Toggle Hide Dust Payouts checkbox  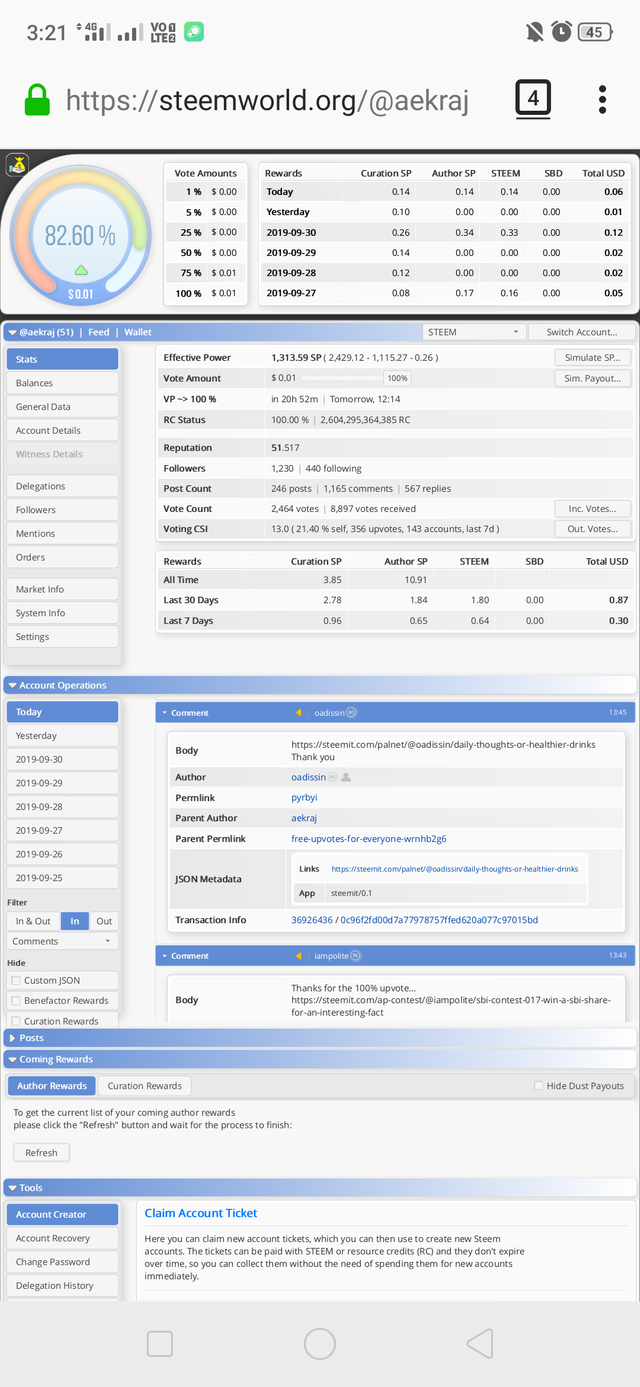click(x=539, y=1085)
